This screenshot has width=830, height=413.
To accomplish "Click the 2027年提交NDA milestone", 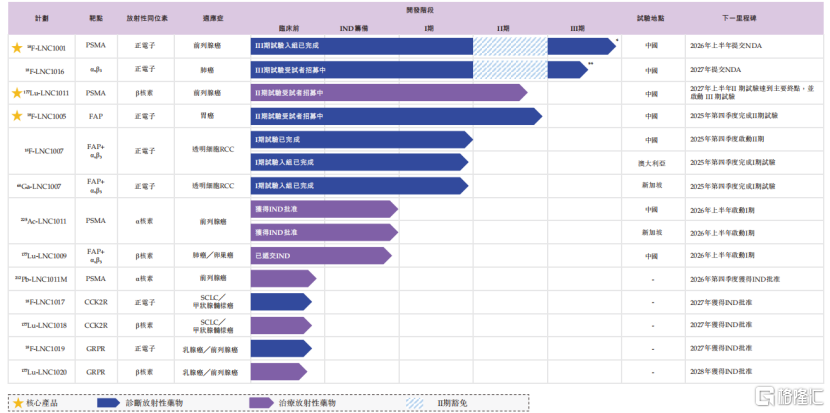I will [x=716, y=69].
